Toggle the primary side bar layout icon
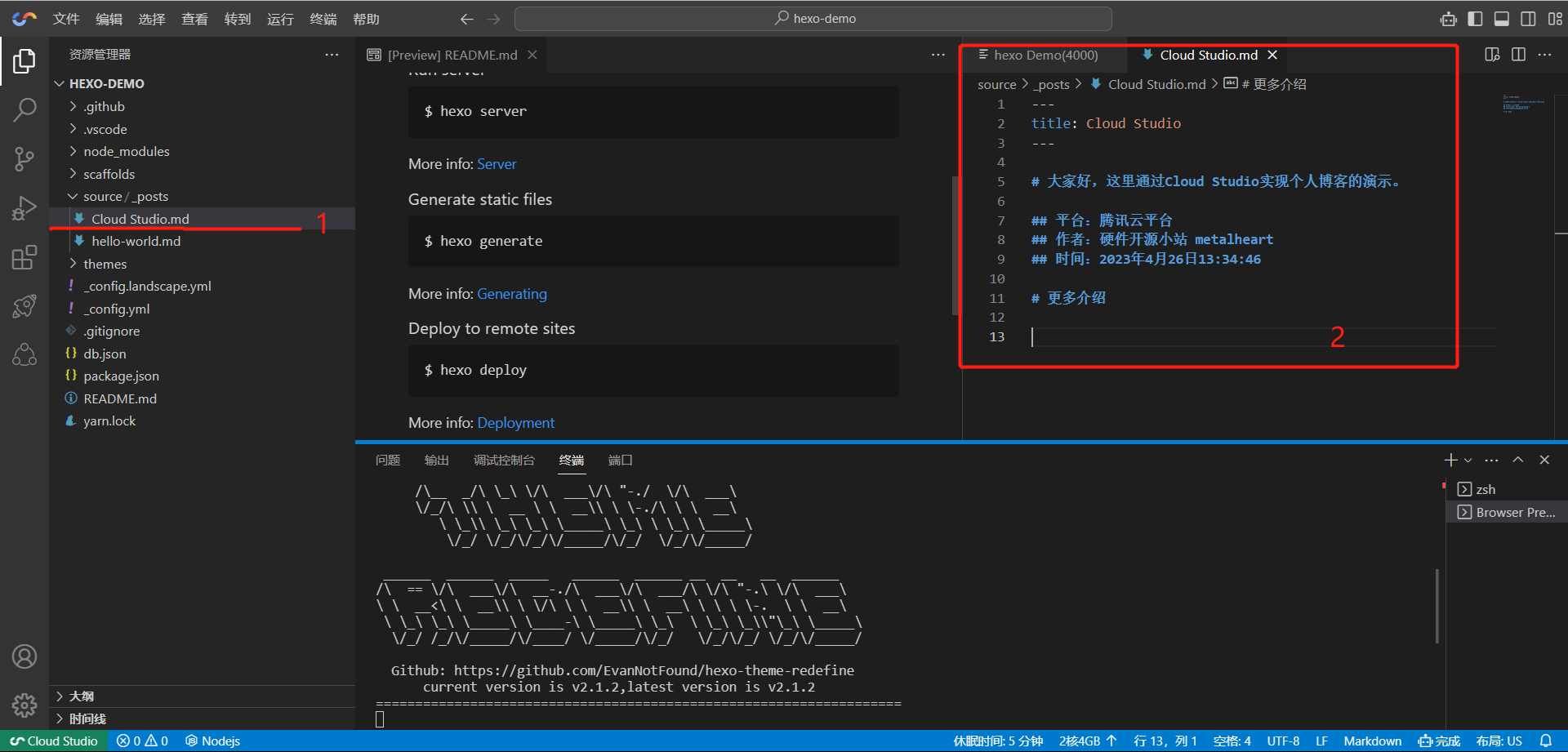The width and height of the screenshot is (1568, 752). click(1475, 19)
